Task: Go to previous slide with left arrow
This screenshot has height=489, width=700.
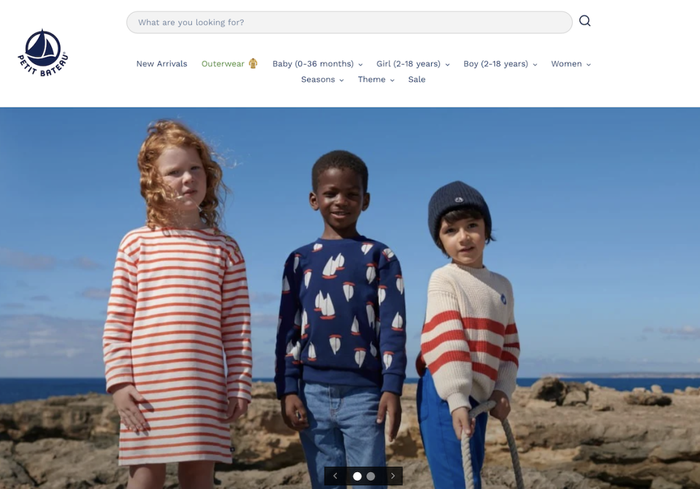Action: click(335, 476)
